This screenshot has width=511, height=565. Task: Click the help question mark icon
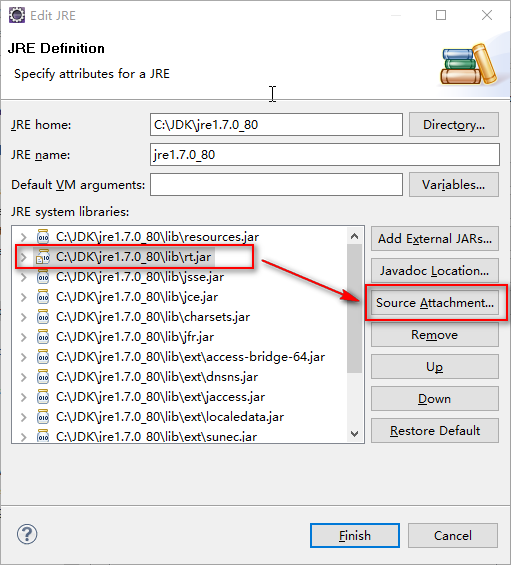[x=27, y=534]
